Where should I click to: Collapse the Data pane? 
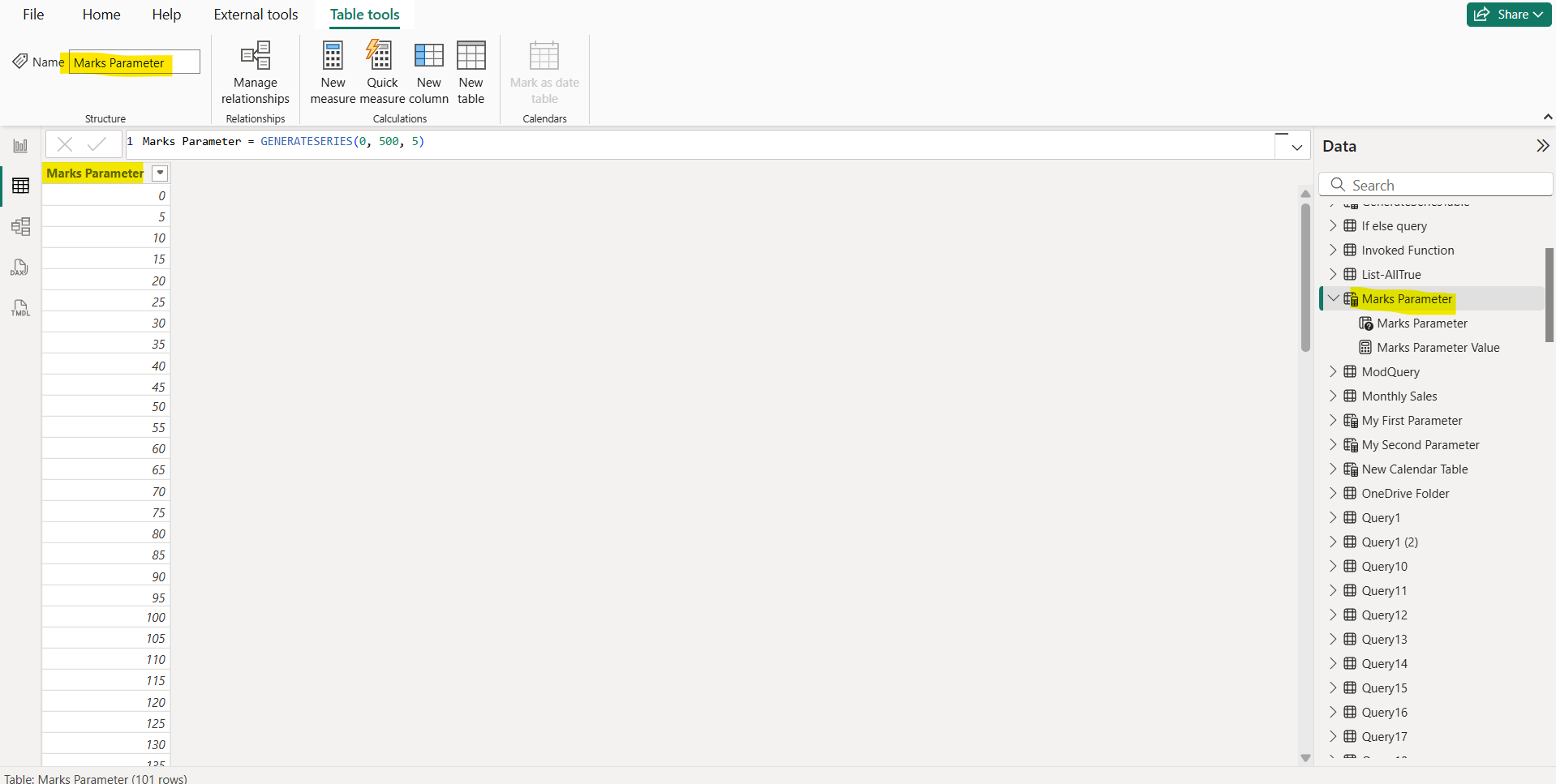tap(1542, 146)
